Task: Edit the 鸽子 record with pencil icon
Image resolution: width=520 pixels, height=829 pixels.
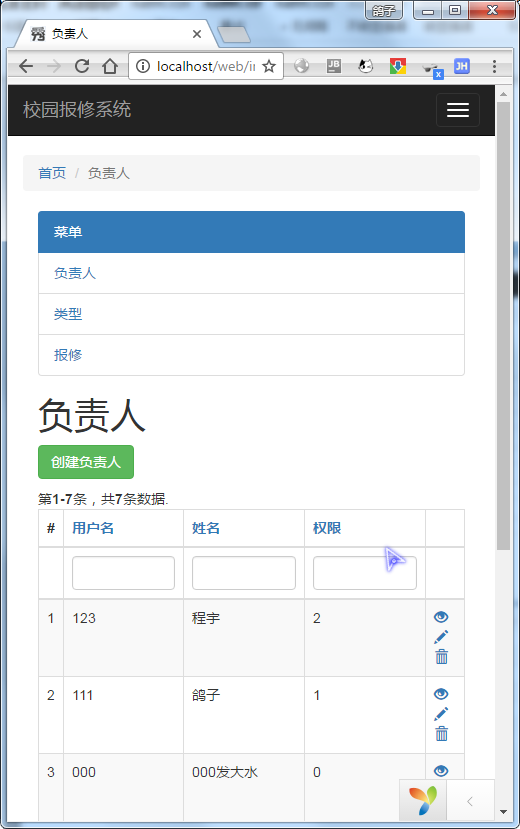Action: coord(441,714)
